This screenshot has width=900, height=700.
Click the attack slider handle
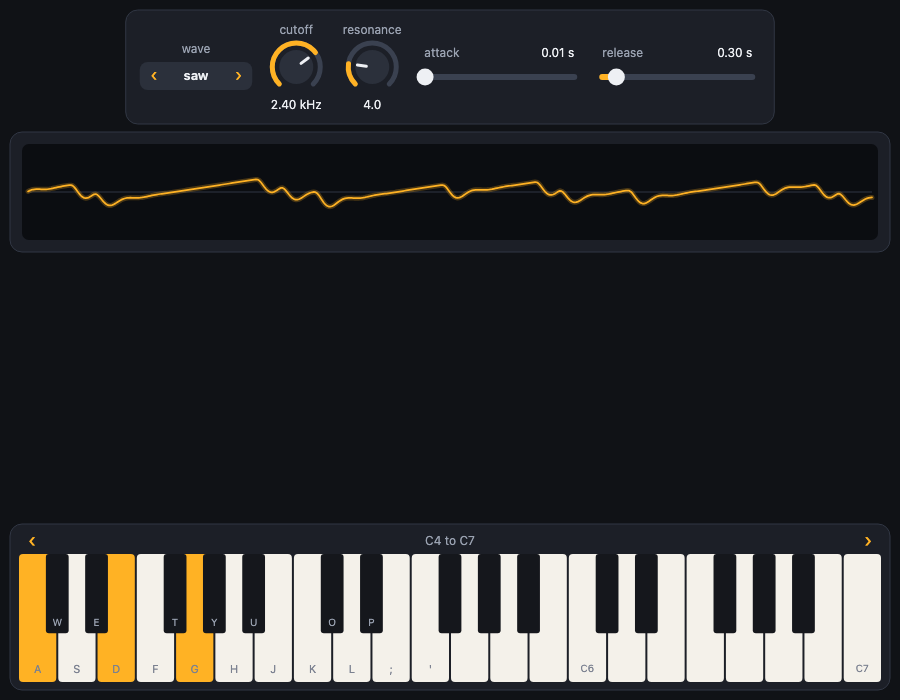(x=425, y=77)
